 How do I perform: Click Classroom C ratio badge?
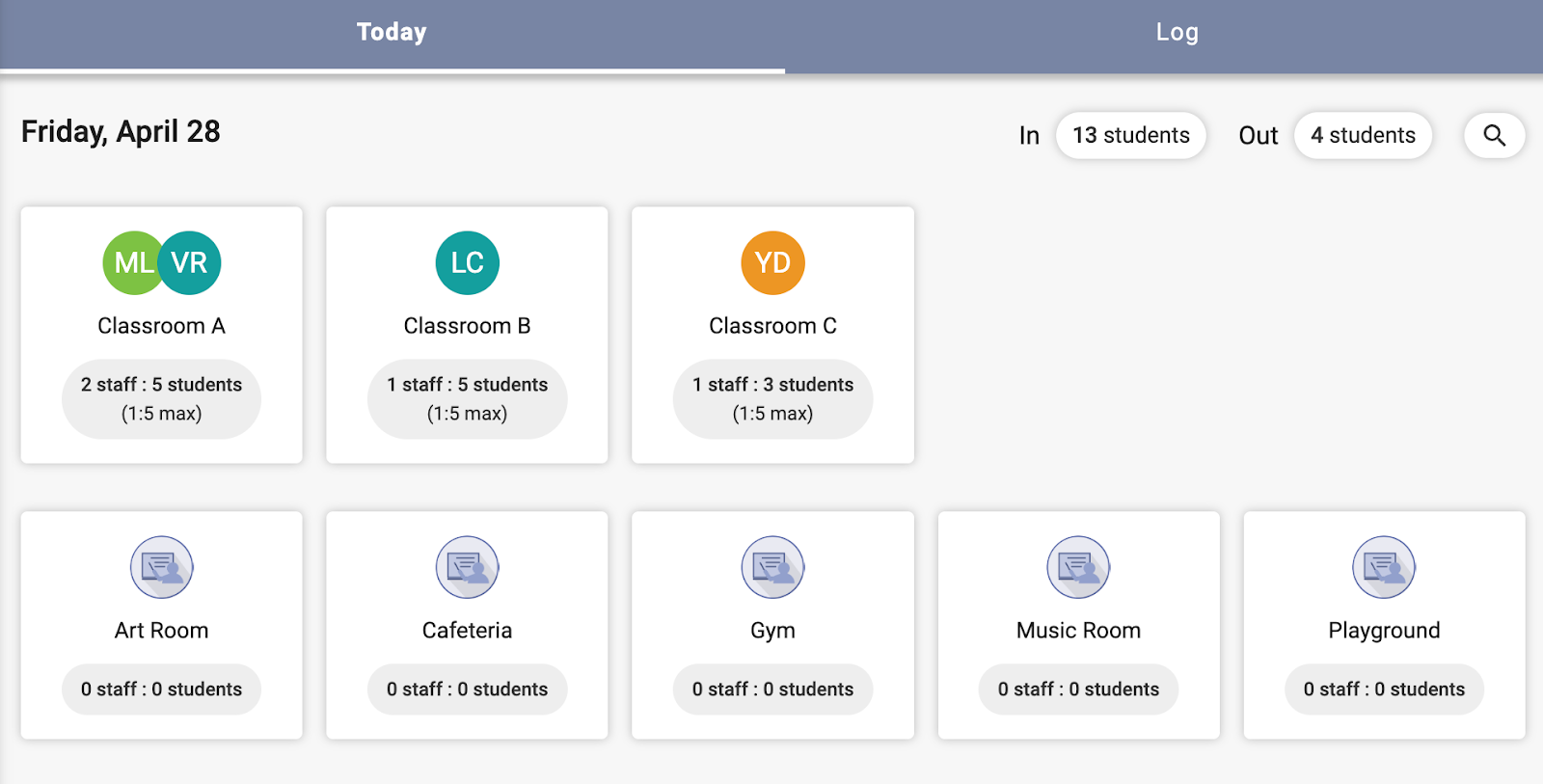[772, 398]
